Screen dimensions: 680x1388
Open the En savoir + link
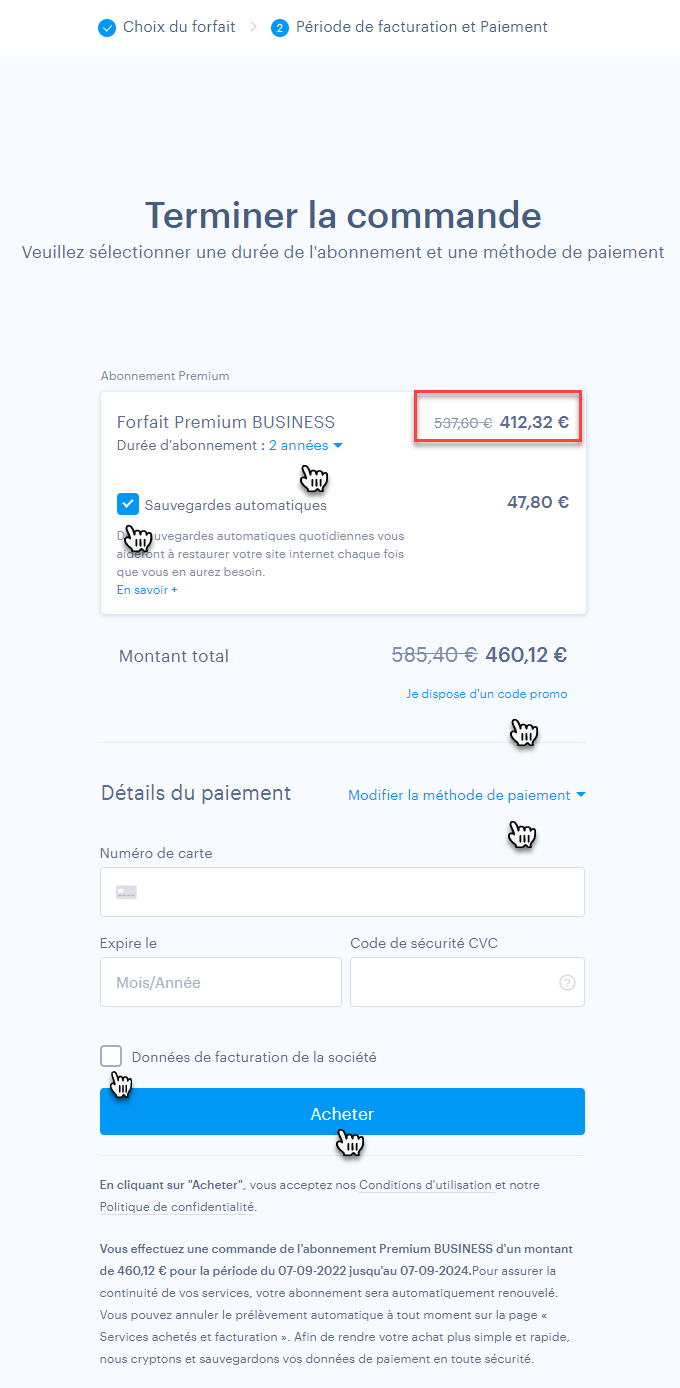pos(147,590)
